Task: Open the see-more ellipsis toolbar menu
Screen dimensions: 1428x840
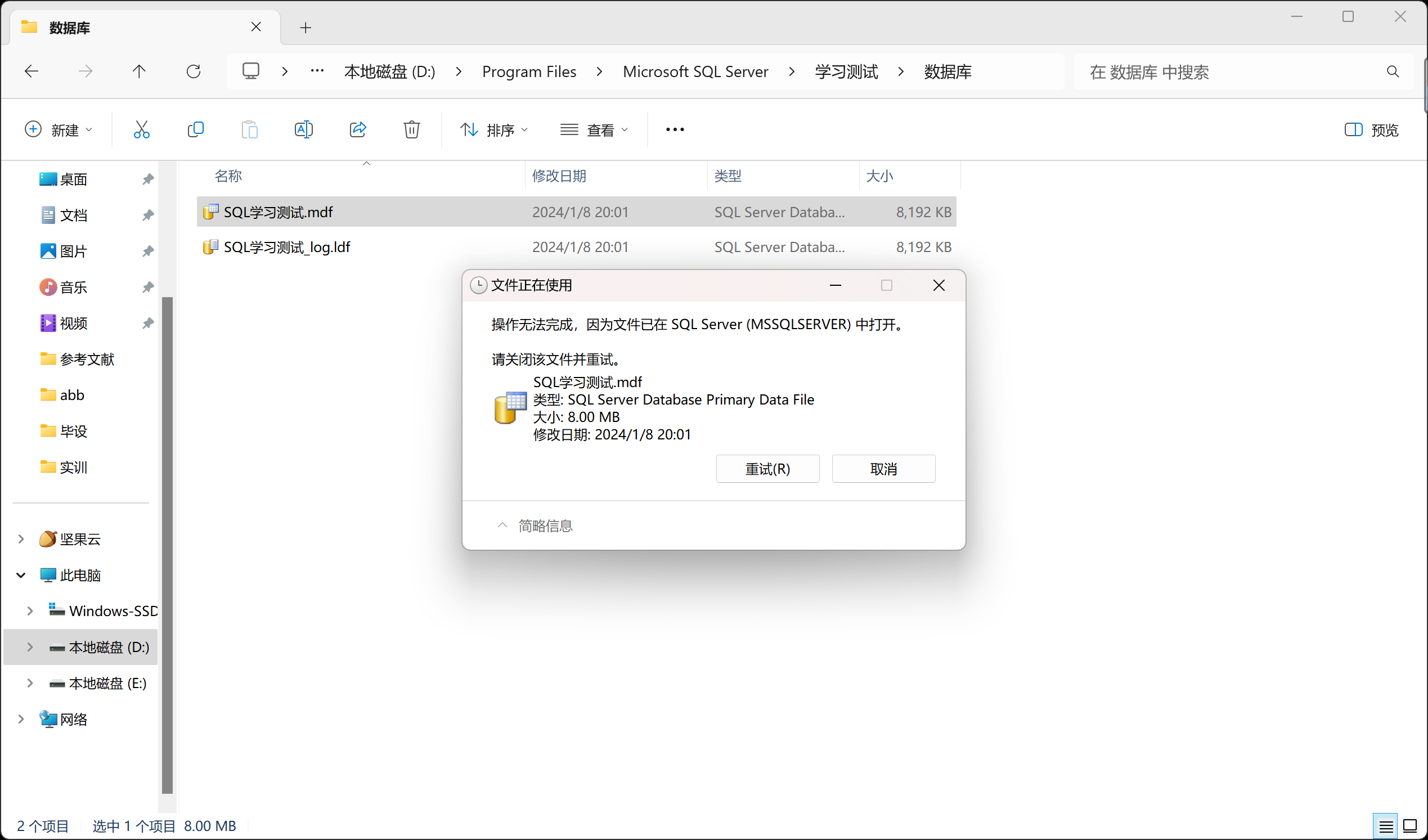Action: [674, 129]
